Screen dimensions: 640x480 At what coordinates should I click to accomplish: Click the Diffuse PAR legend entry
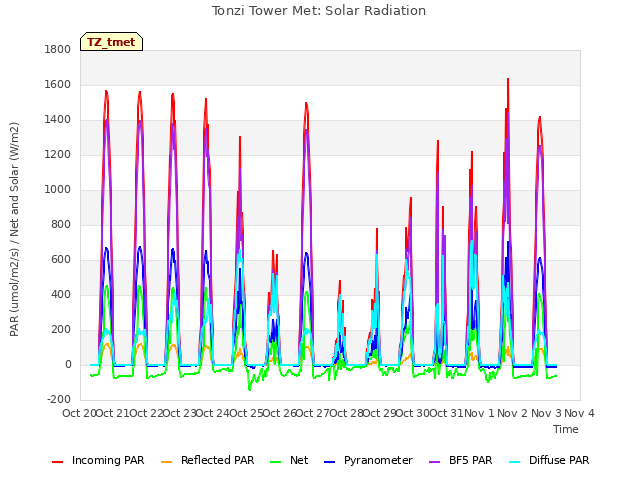549,460
